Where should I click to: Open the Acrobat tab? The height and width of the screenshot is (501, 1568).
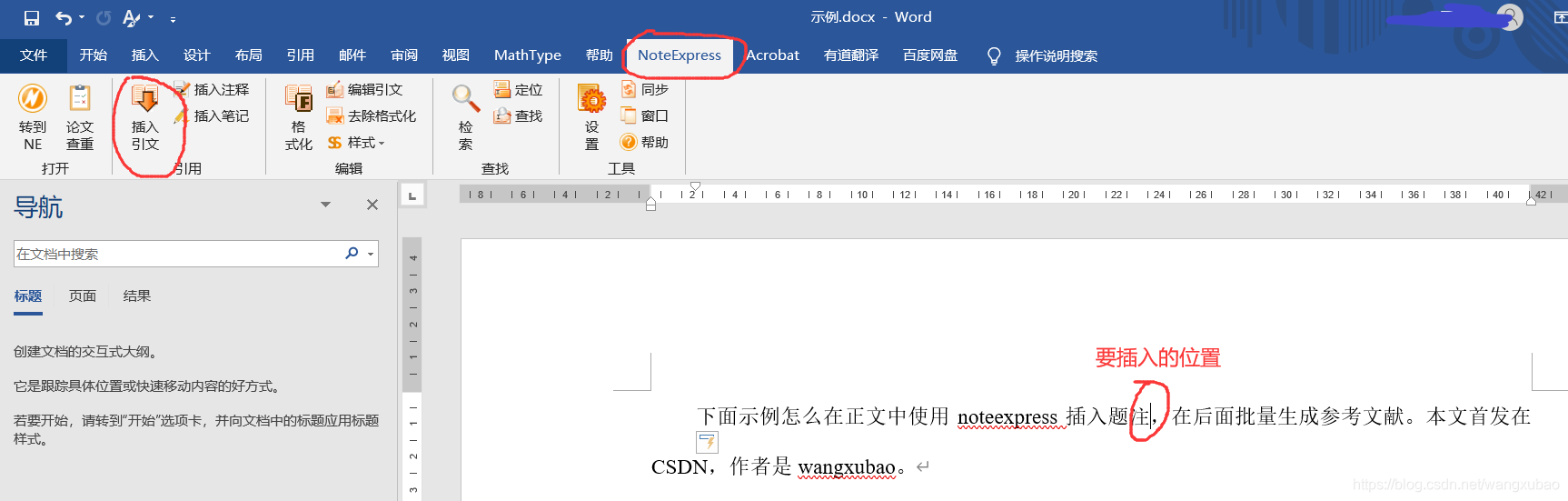(773, 55)
